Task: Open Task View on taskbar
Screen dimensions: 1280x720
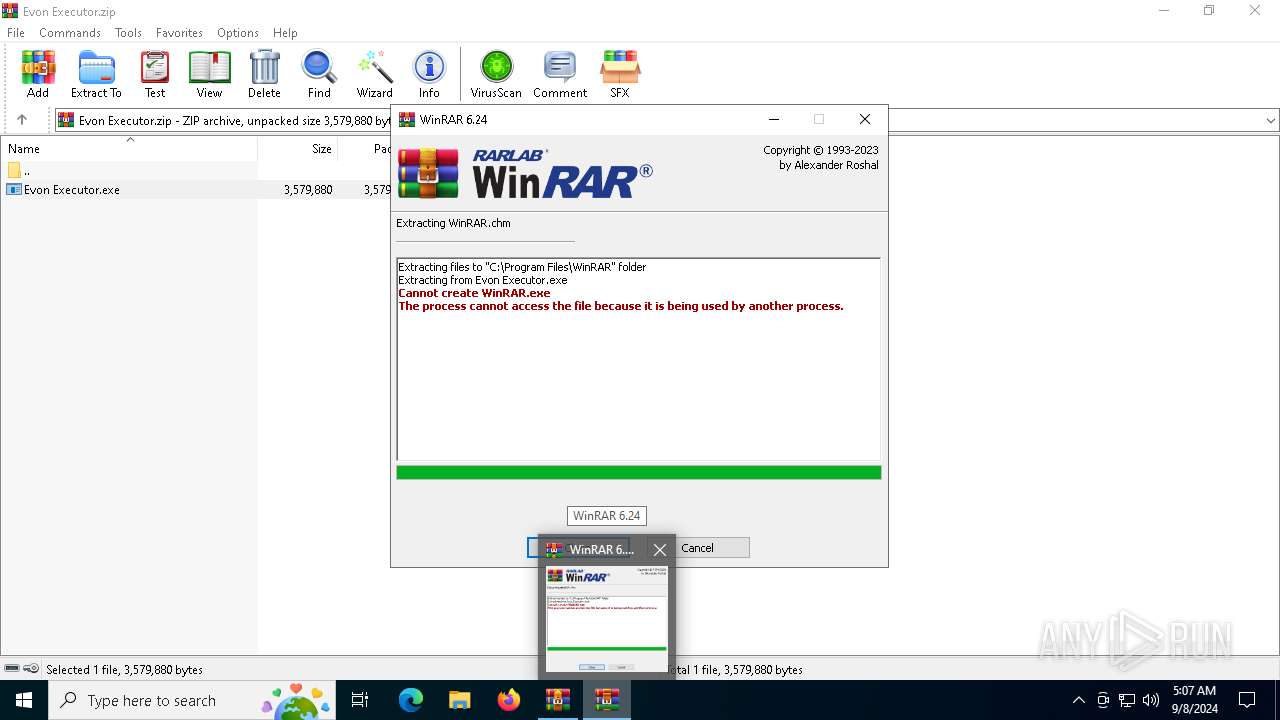Action: [x=360, y=700]
